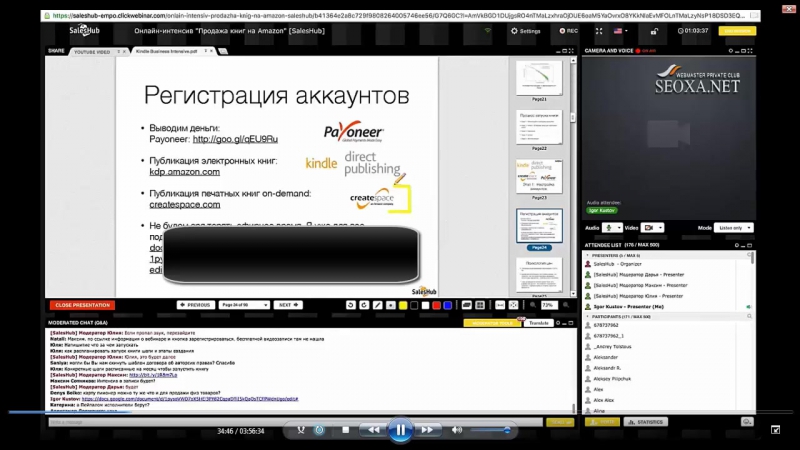Viewport: 800px width, 450px height.
Task: Open the Statistics button below attendees
Action: pyautogui.click(x=646, y=422)
